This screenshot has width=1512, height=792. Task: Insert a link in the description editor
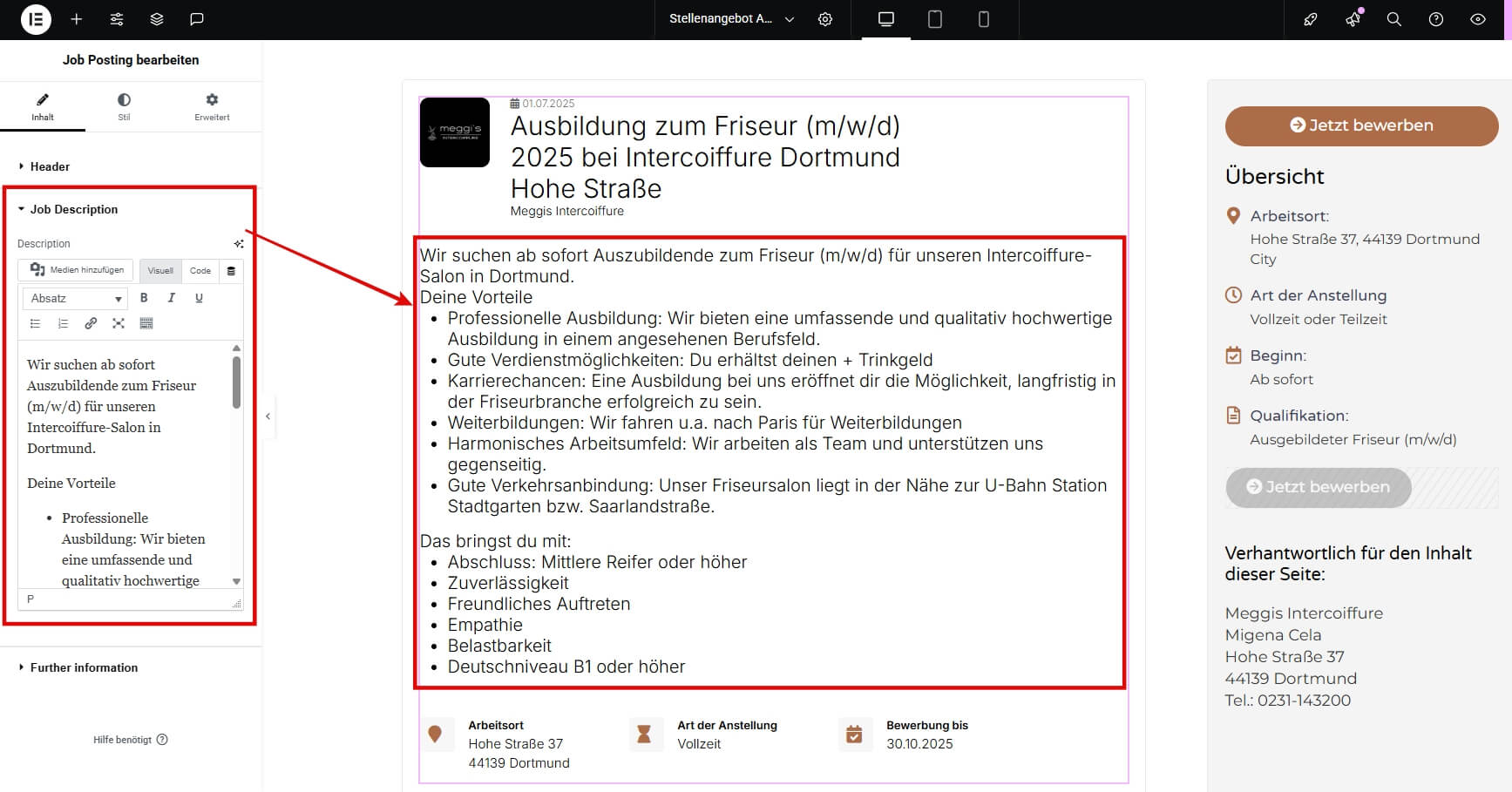click(91, 323)
